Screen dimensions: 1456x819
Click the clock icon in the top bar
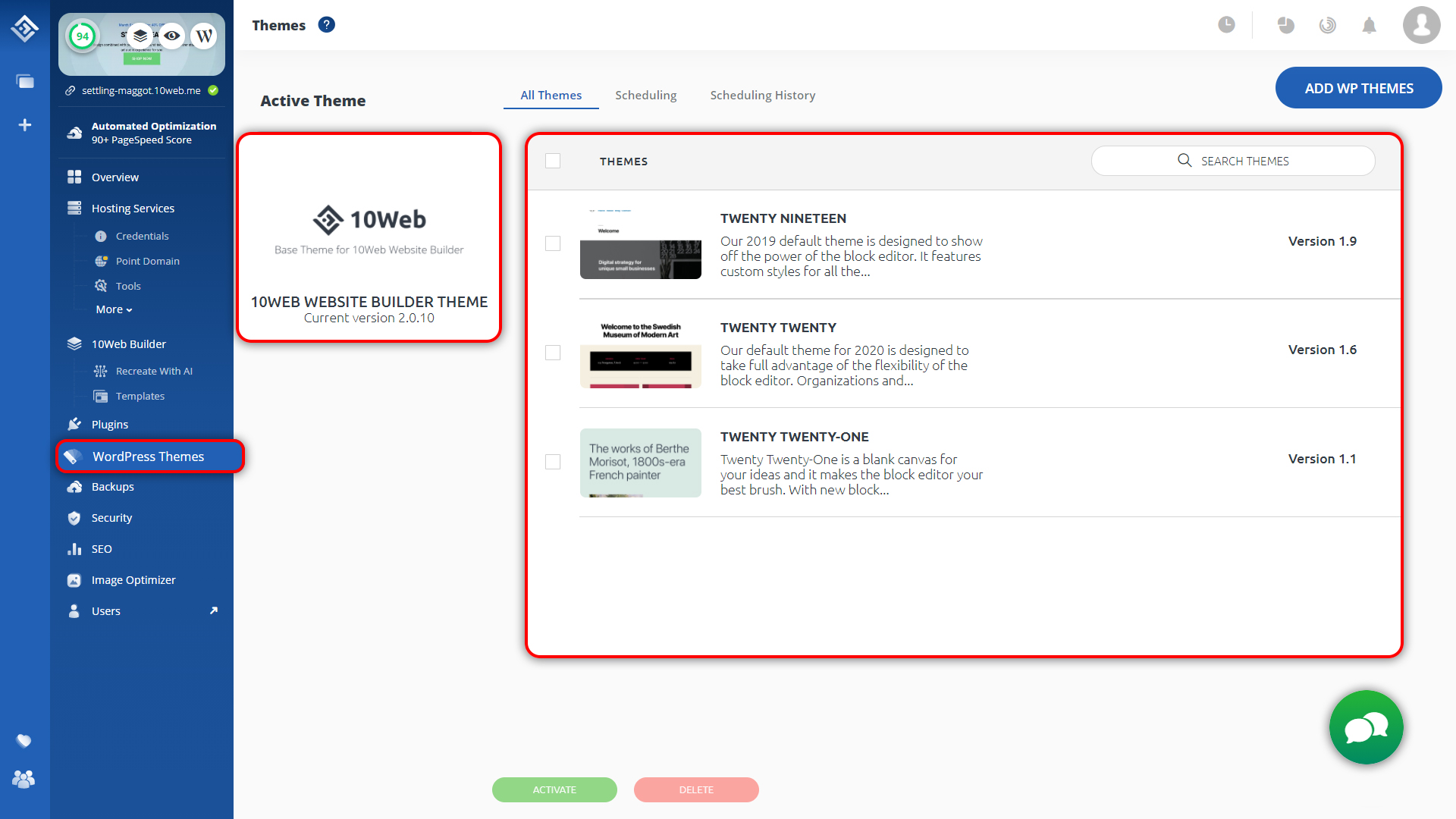tap(1226, 25)
